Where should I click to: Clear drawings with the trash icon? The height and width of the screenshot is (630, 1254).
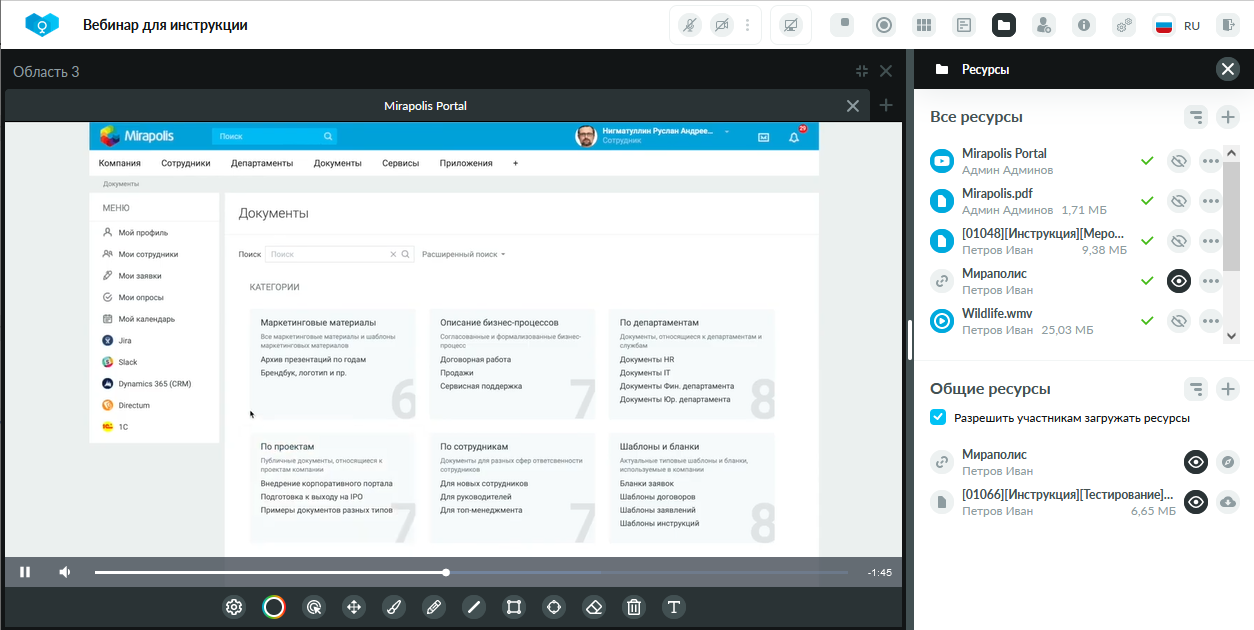coord(634,607)
